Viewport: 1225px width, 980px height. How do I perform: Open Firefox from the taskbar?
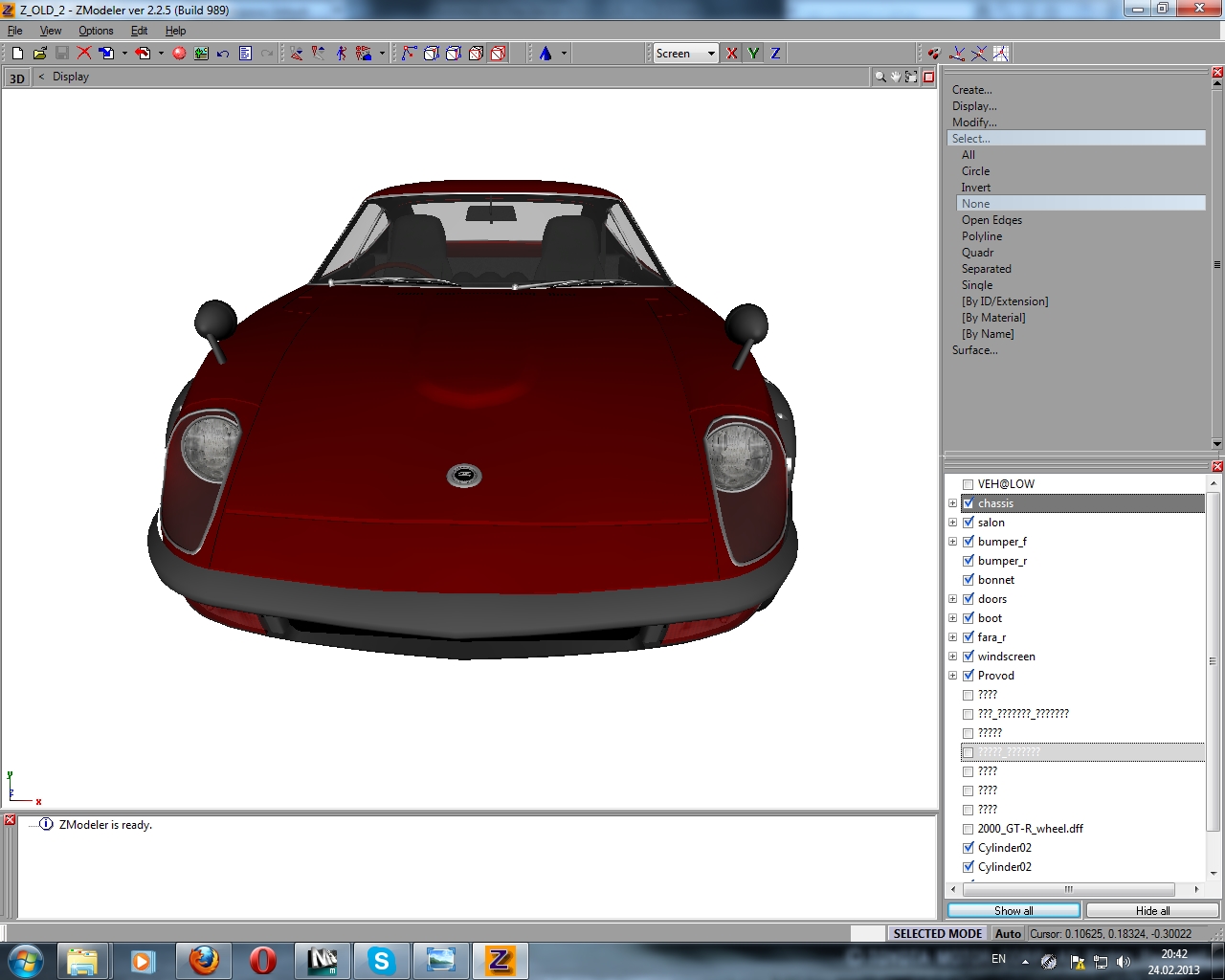click(x=204, y=960)
